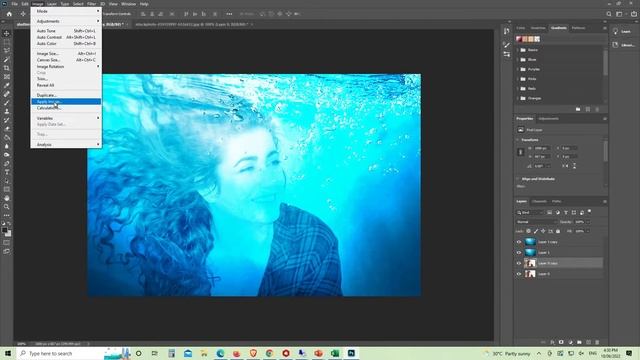Hide the Layer 0 layer
Viewport: 640px width, 360px height.
click(519, 274)
